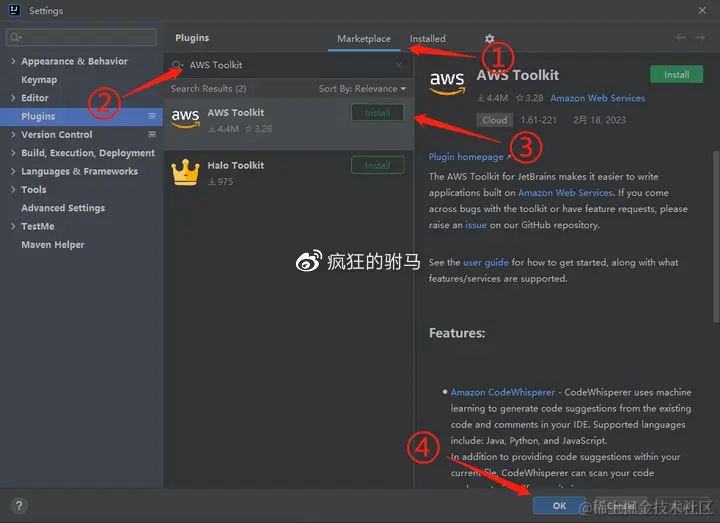Click the Cloud tag
720x523 pixels.
click(495, 120)
